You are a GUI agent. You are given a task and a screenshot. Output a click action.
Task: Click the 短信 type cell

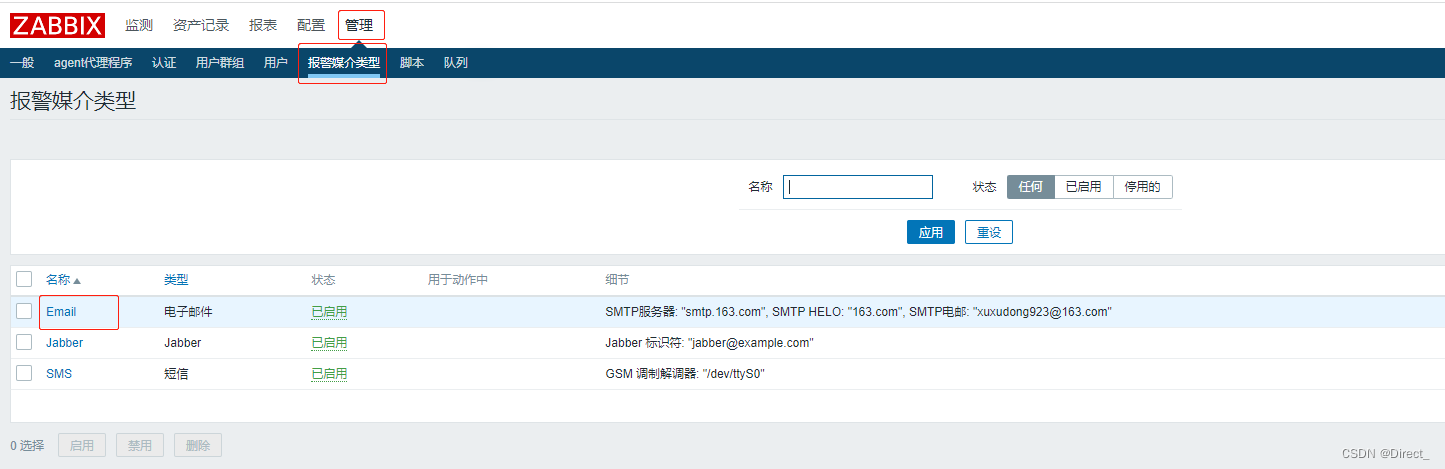pos(176,374)
